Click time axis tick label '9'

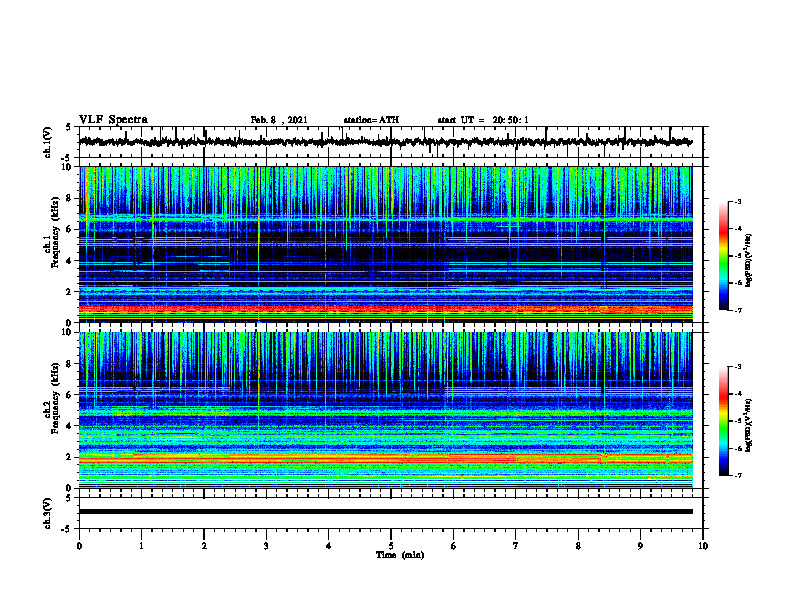(x=640, y=546)
